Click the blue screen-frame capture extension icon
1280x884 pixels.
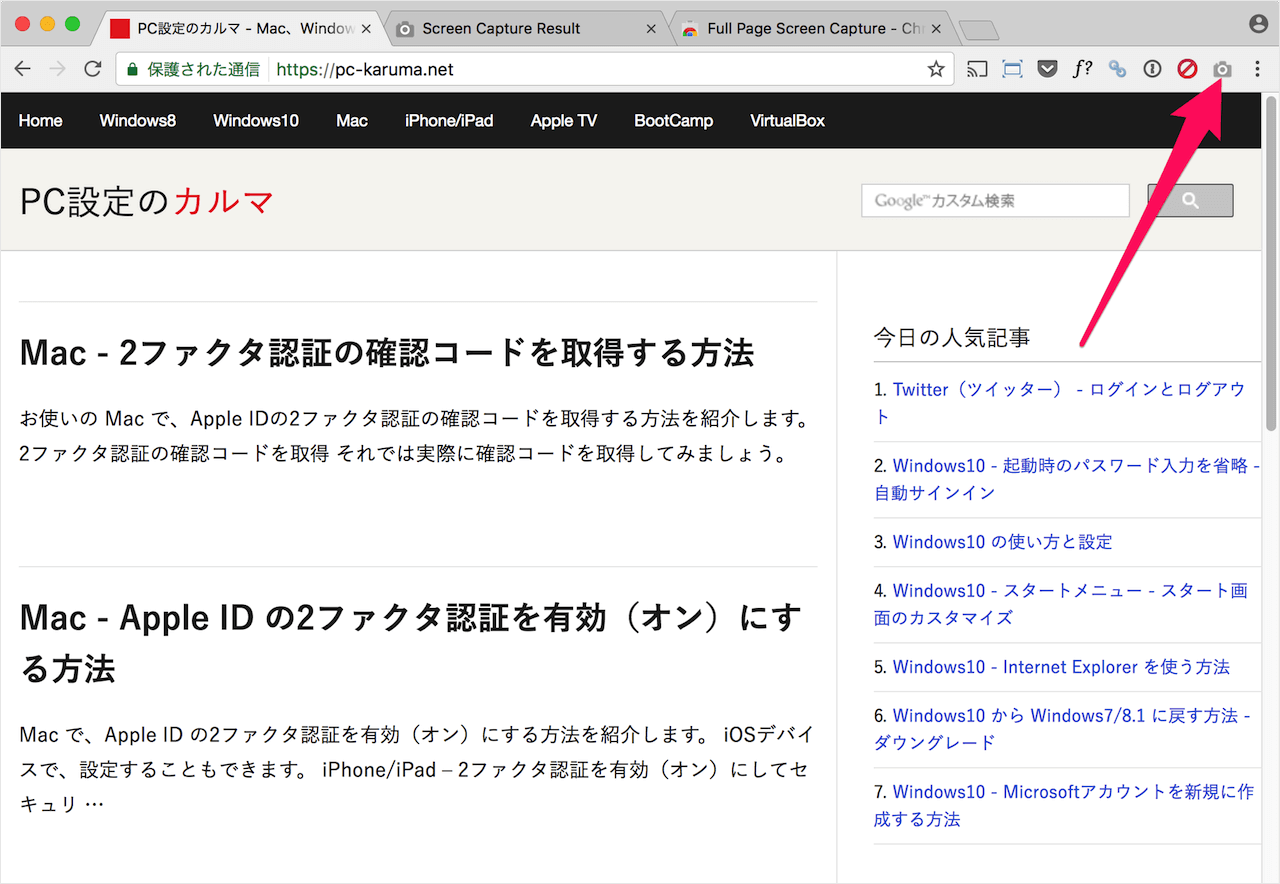pyautogui.click(x=1013, y=69)
